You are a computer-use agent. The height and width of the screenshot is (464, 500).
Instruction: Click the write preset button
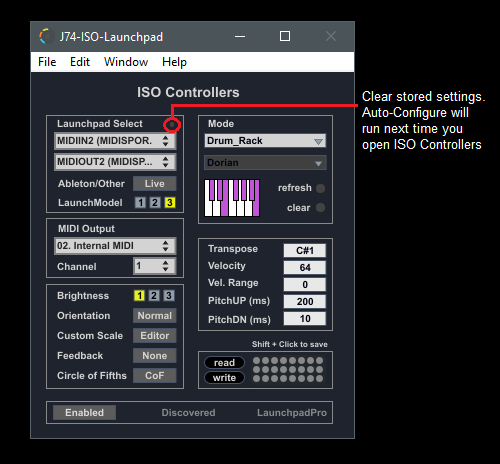pyautogui.click(x=224, y=378)
